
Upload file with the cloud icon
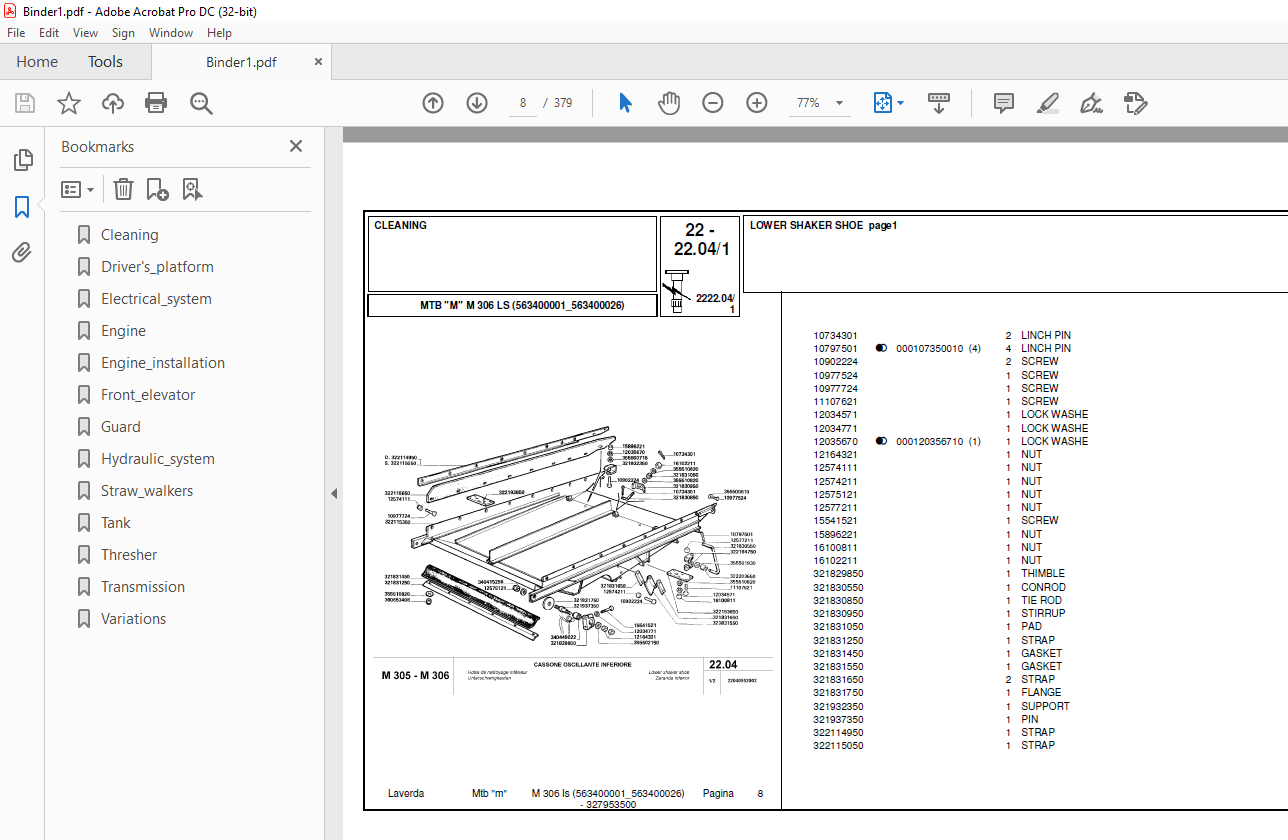[113, 103]
